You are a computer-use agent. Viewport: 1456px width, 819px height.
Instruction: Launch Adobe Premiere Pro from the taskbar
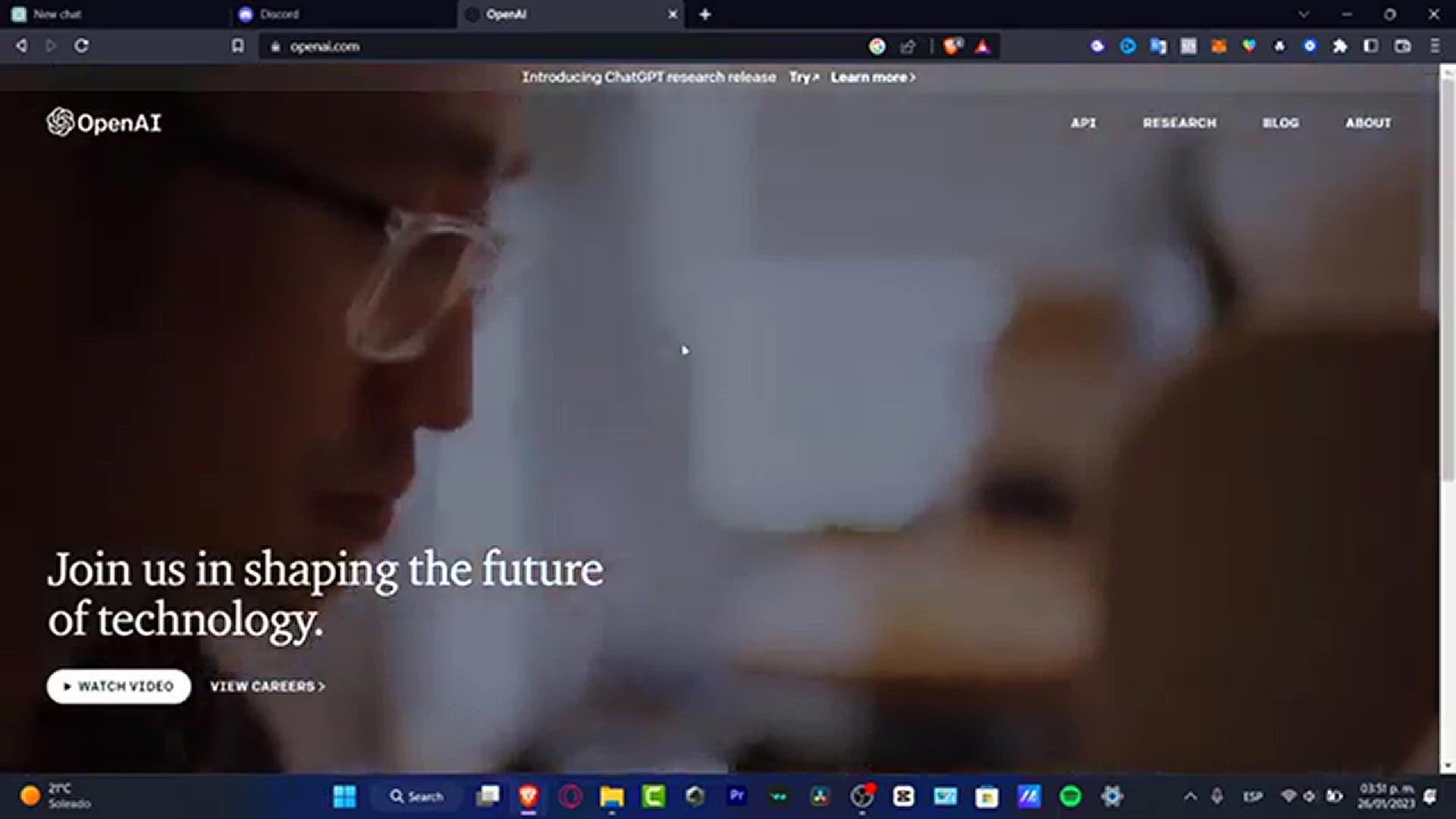click(738, 796)
